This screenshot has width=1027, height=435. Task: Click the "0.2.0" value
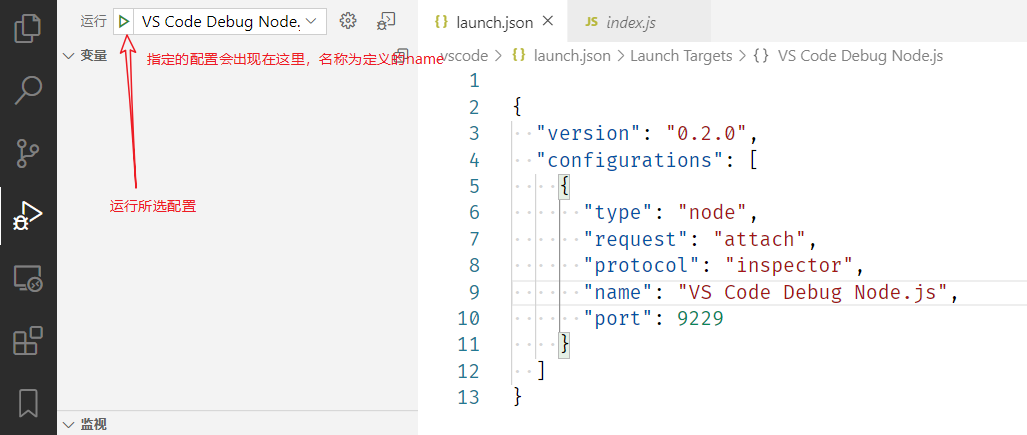pos(706,134)
